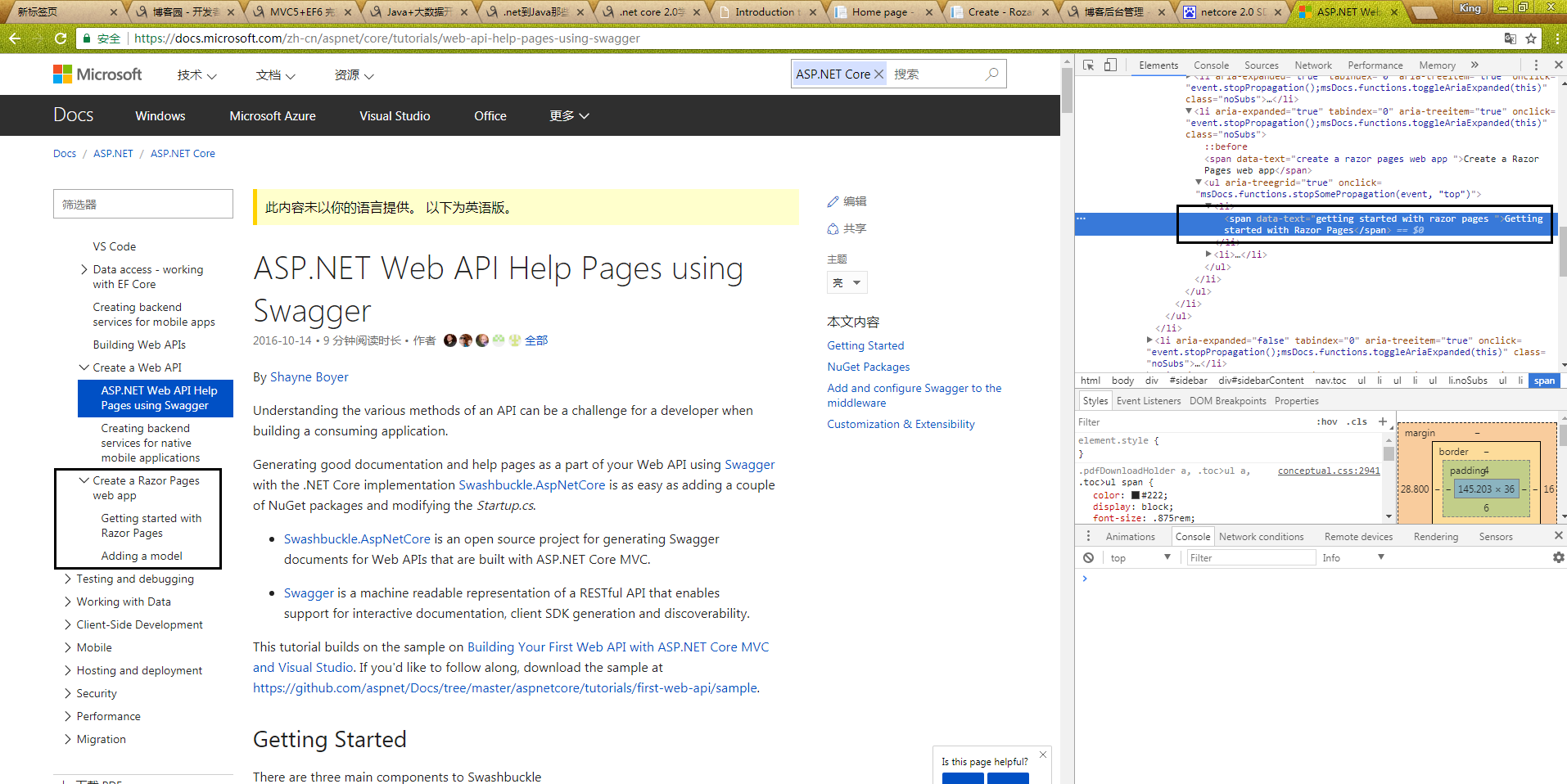The image size is (1567, 784).
Task: Close the 'Is this page helpful' popup
Action: pos(1042,755)
